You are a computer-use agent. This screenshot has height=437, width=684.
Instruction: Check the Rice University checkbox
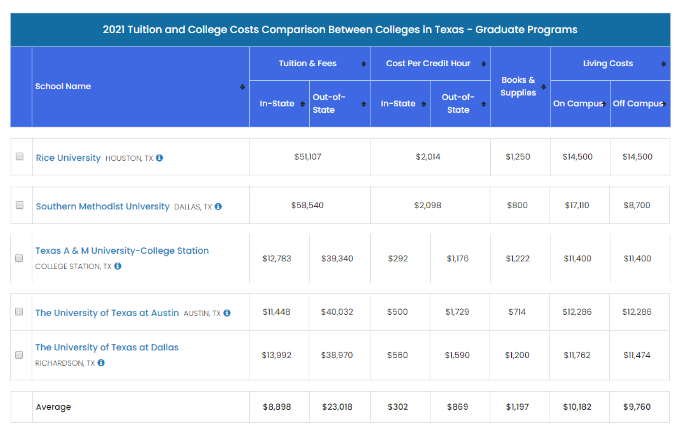pyautogui.click(x=20, y=157)
